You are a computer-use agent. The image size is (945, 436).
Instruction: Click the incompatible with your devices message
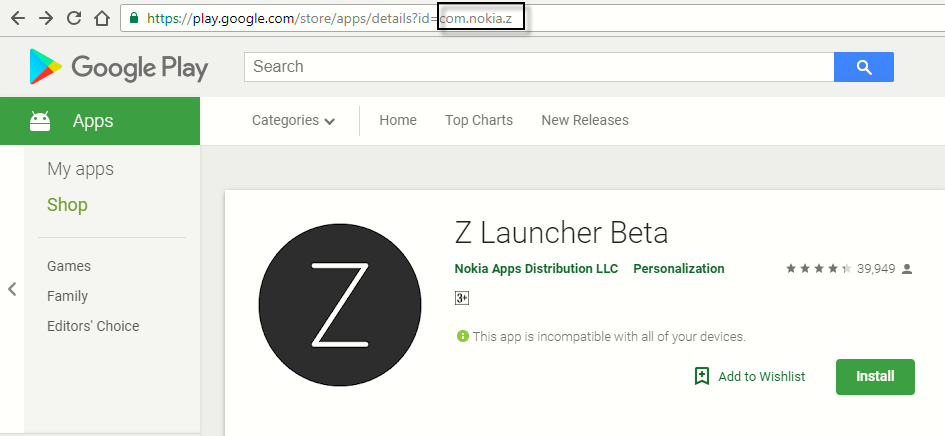click(x=609, y=336)
